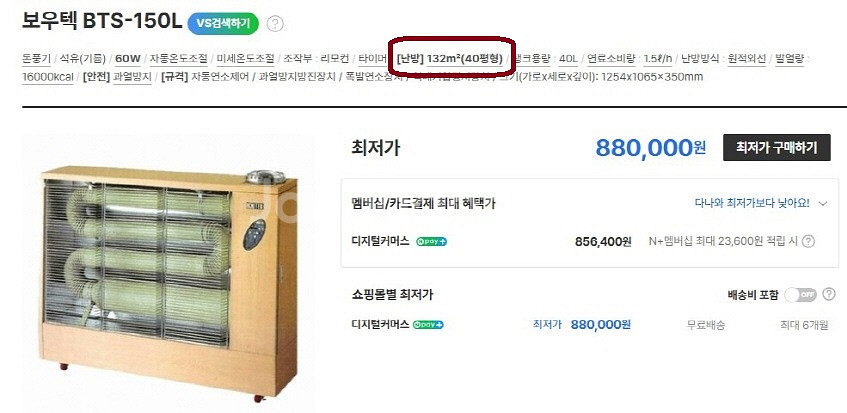847x413 pixels.
Task: Open the heater product image
Action: [168, 274]
